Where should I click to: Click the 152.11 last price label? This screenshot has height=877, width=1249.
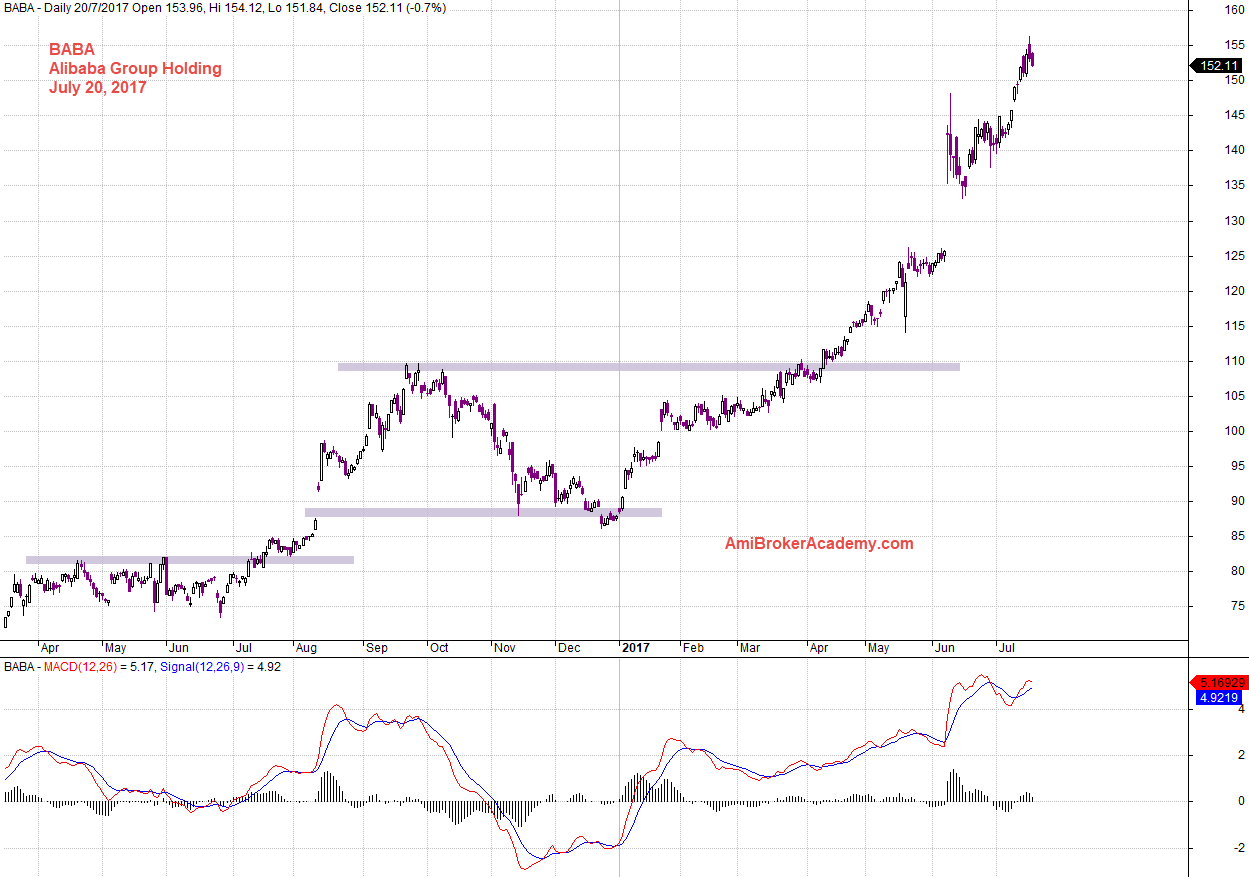(1219, 66)
